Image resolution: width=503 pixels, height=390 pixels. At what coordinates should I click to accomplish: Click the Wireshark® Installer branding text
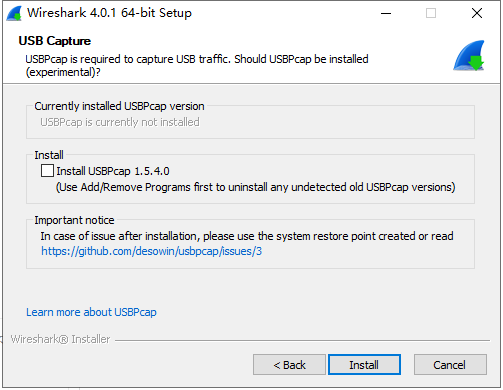(x=60, y=339)
